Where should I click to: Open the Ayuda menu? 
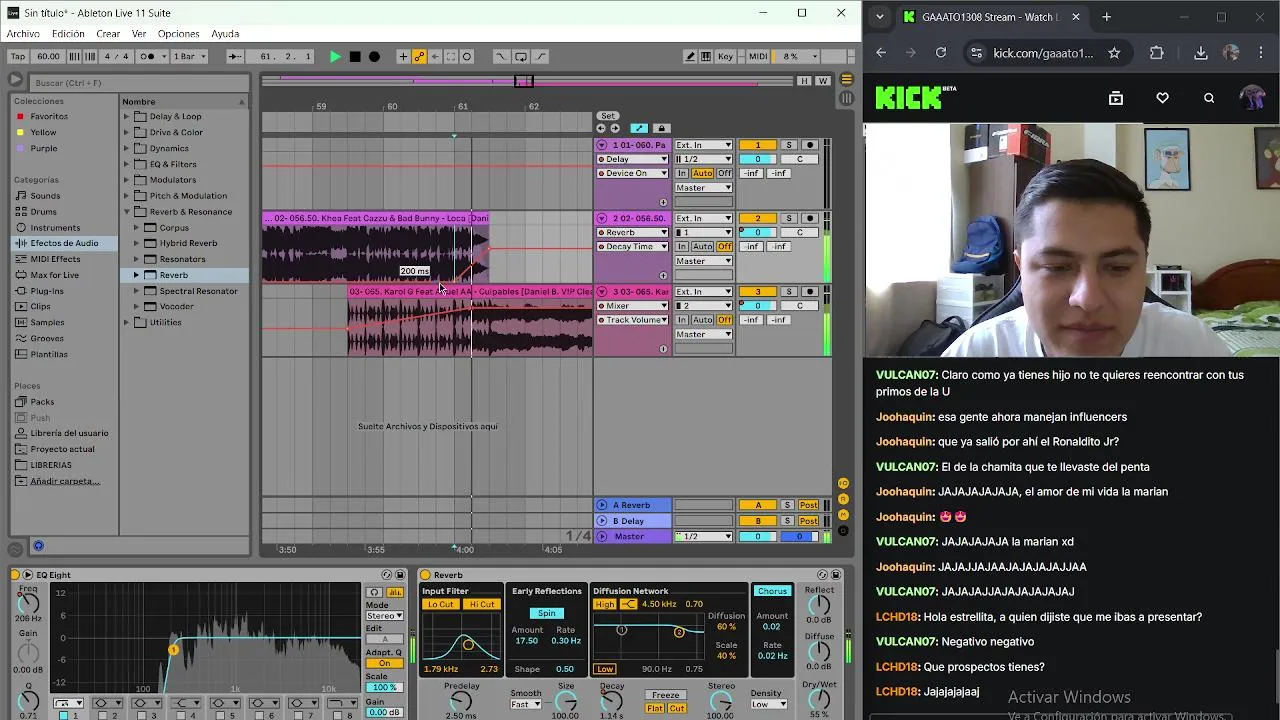pos(225,34)
